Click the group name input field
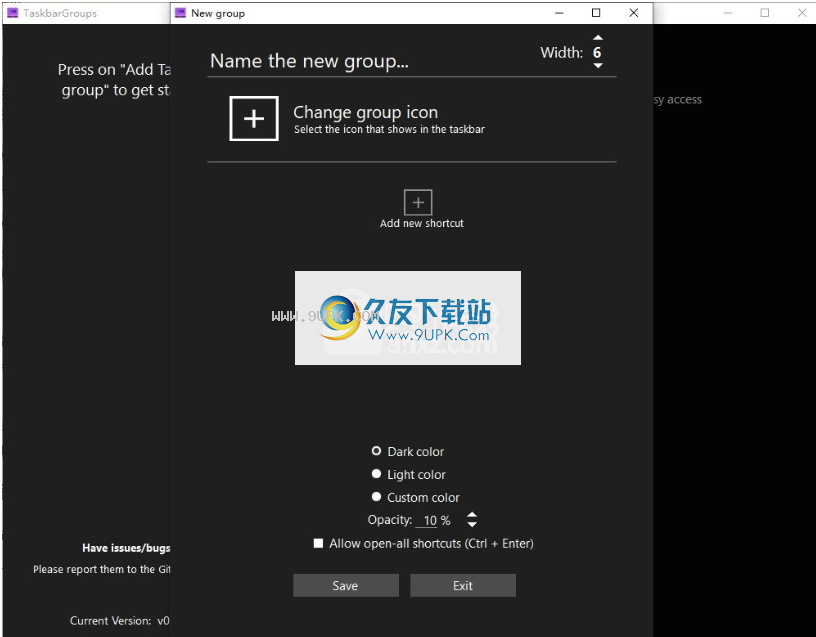The image size is (816, 637). (x=364, y=61)
